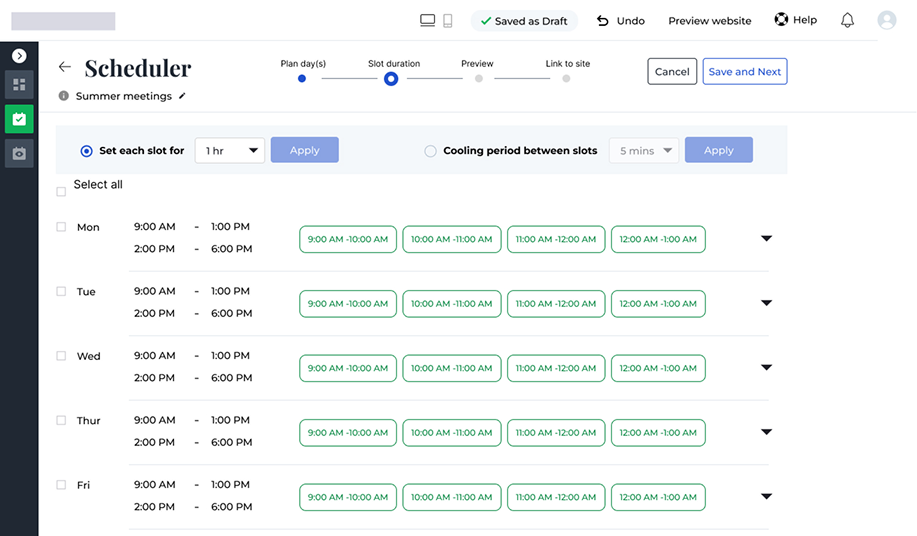Expand the sidebar with the arrow icon
The height and width of the screenshot is (536, 917).
19,56
